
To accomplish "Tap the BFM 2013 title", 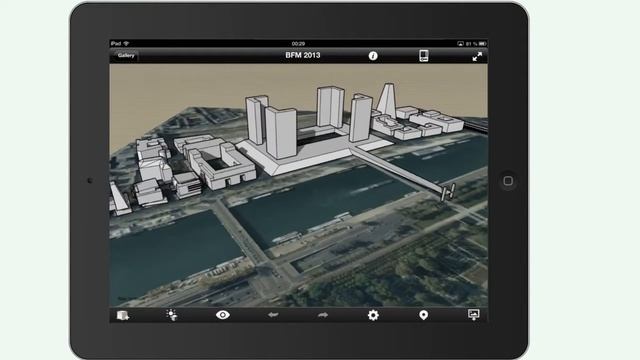I will pyautogui.click(x=302, y=56).
